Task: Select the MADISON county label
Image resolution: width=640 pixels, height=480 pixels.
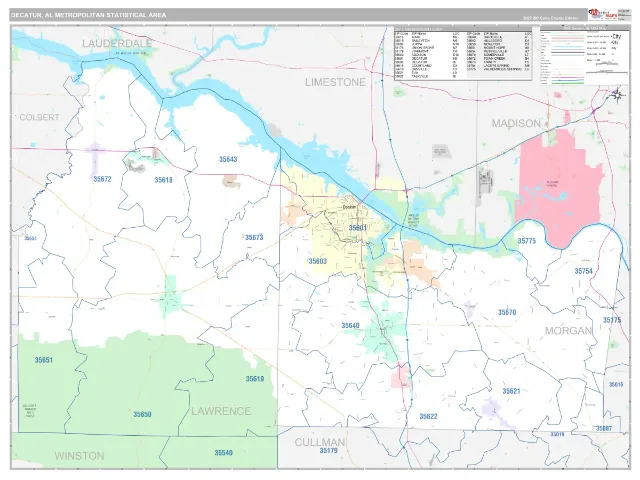Action: click(516, 123)
